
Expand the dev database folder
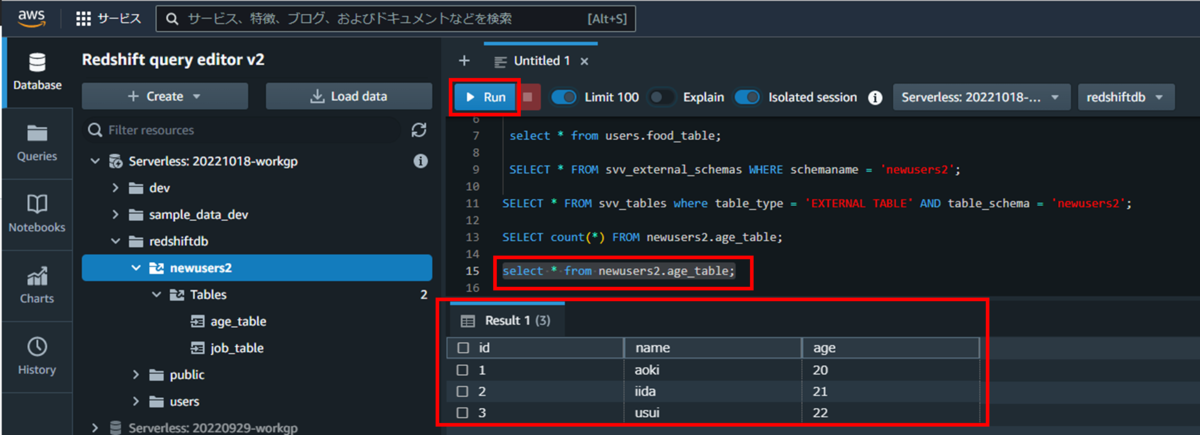[x=115, y=188]
